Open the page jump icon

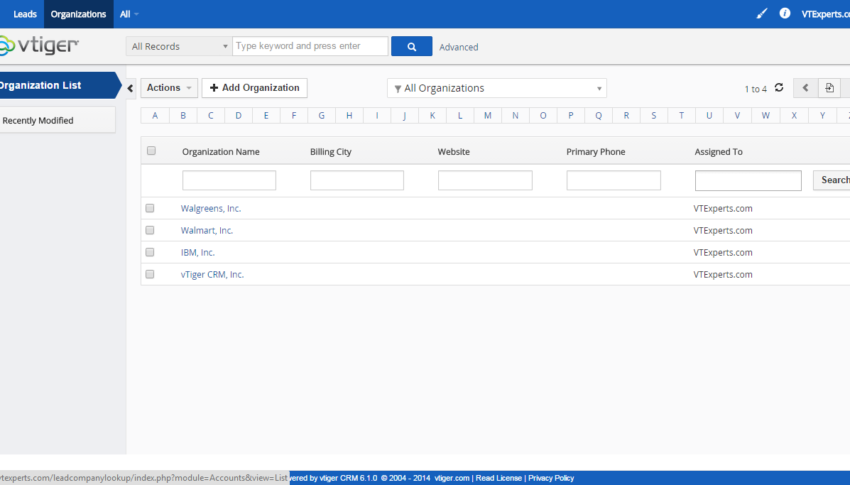tap(829, 88)
